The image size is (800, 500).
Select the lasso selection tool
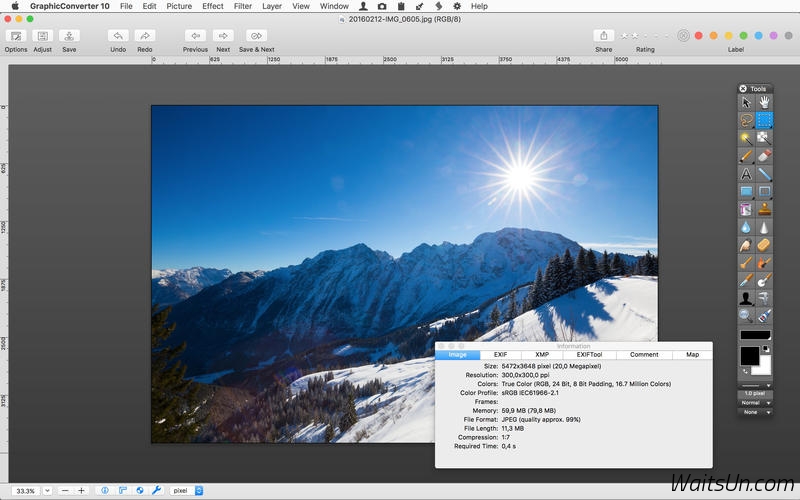pos(746,120)
